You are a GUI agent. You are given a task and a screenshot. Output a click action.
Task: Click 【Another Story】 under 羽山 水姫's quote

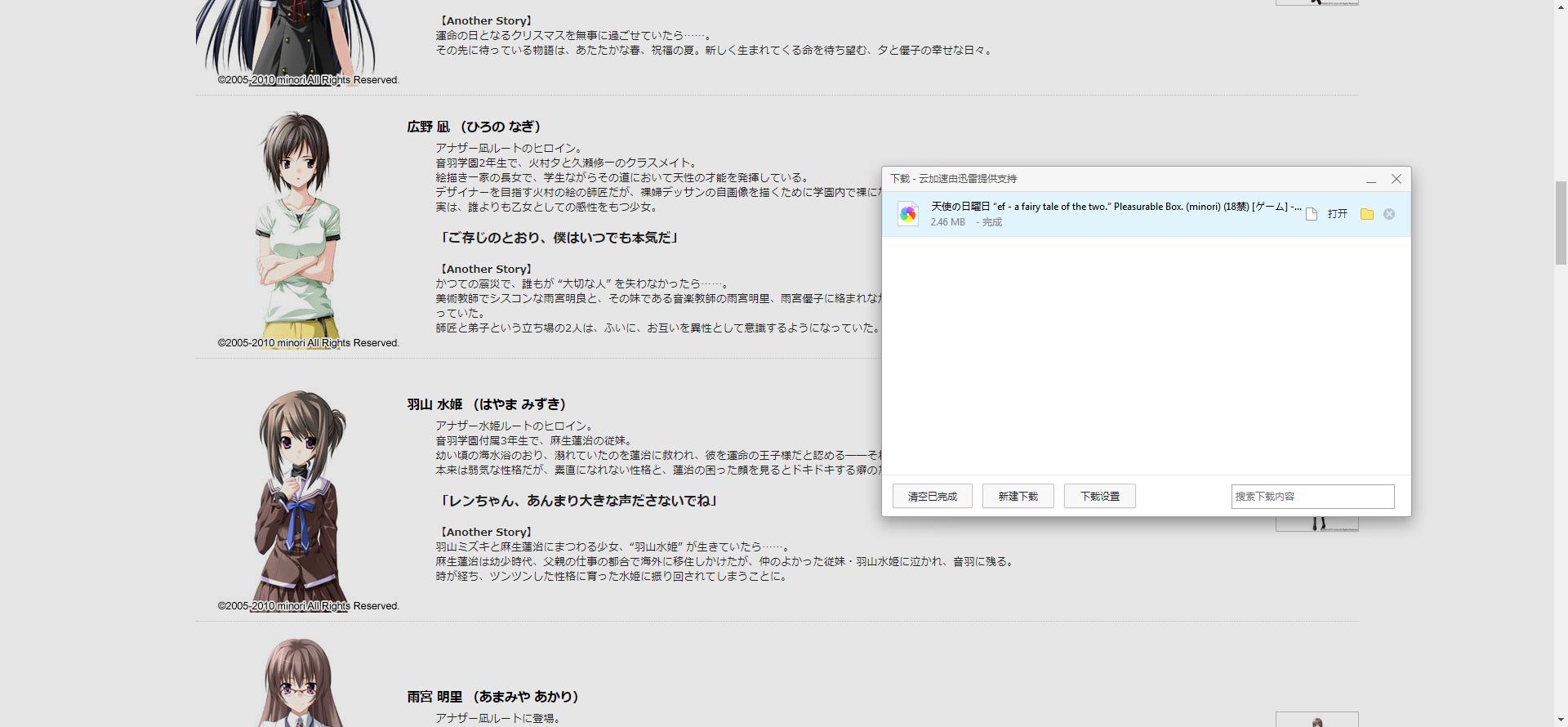(x=485, y=532)
